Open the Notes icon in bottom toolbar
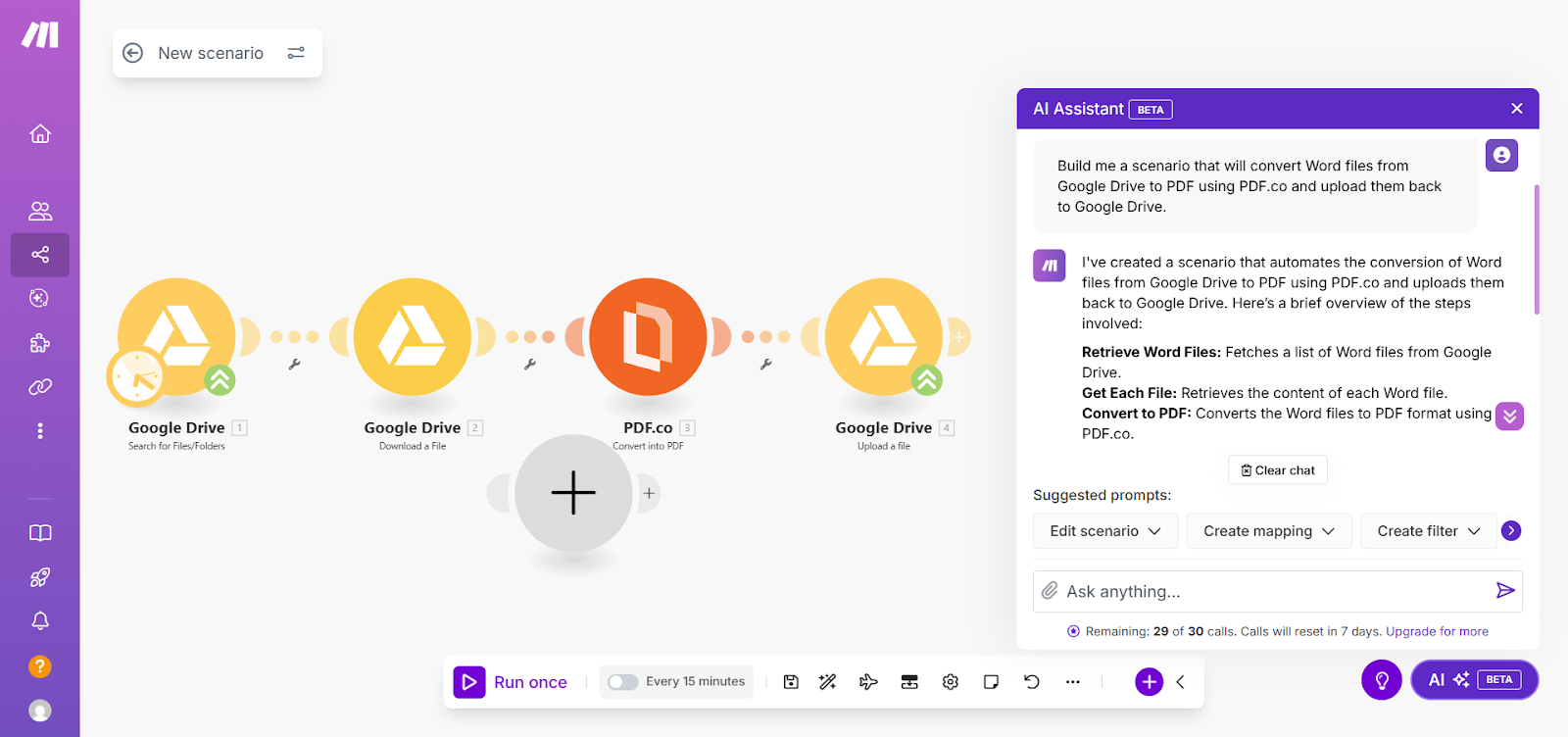The height and width of the screenshot is (737, 1568). [991, 682]
